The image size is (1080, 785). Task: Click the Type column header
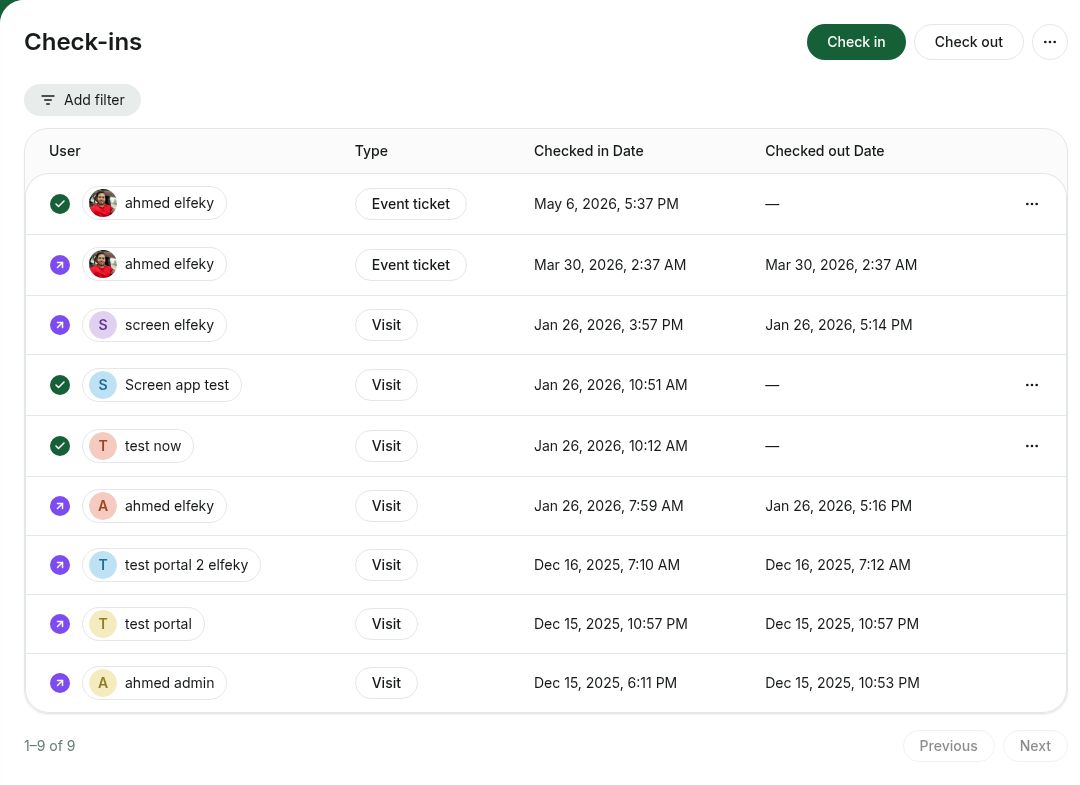pyautogui.click(x=371, y=151)
